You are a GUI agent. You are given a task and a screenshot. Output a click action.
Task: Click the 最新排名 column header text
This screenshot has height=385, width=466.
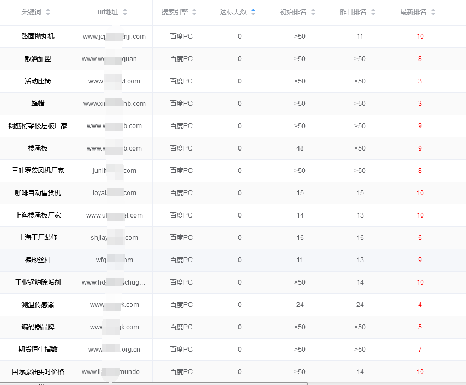pyautogui.click(x=413, y=12)
